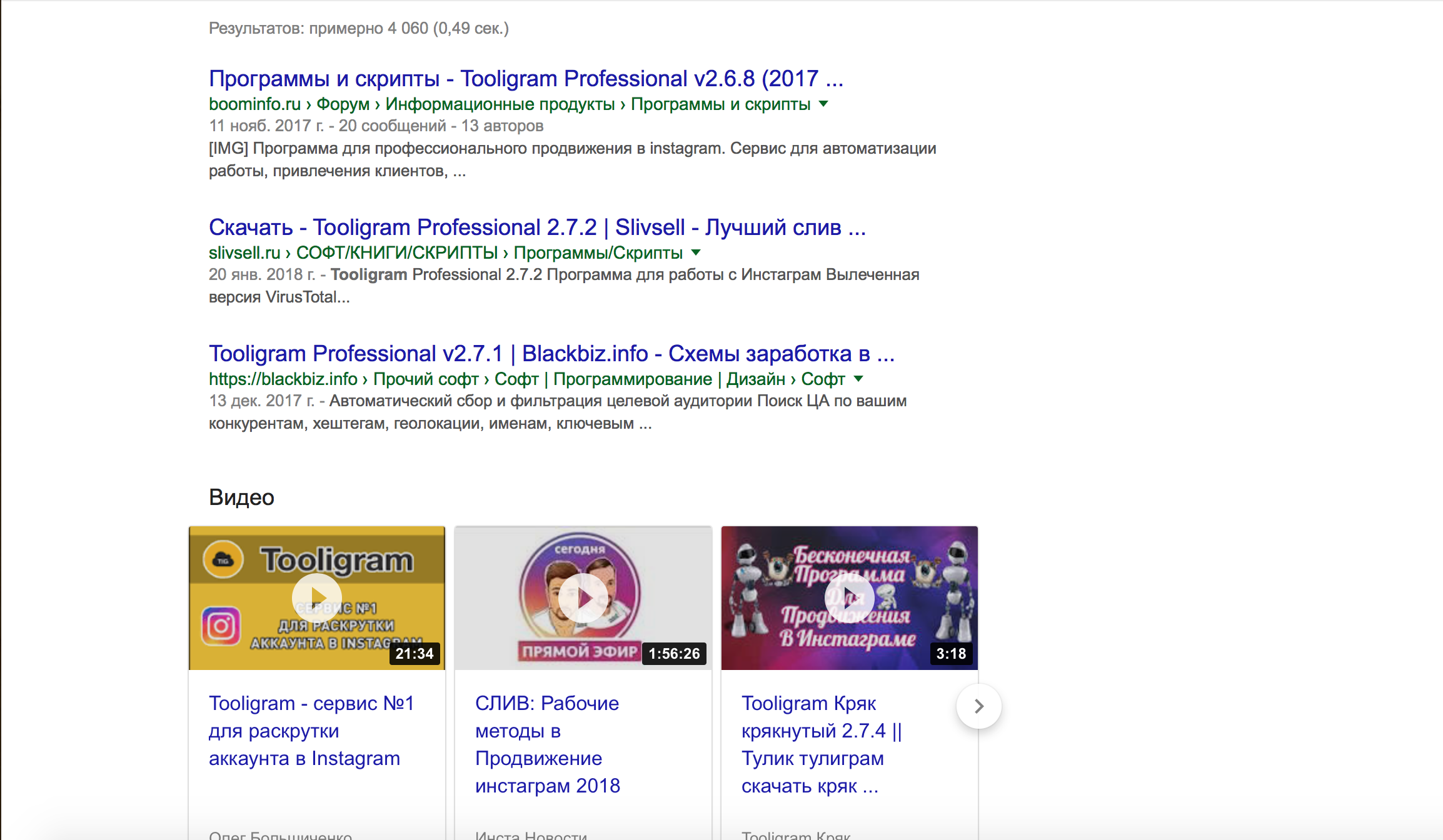Click next arrow in video carousel
Image resolution: width=1443 pixels, height=840 pixels.
[x=978, y=706]
